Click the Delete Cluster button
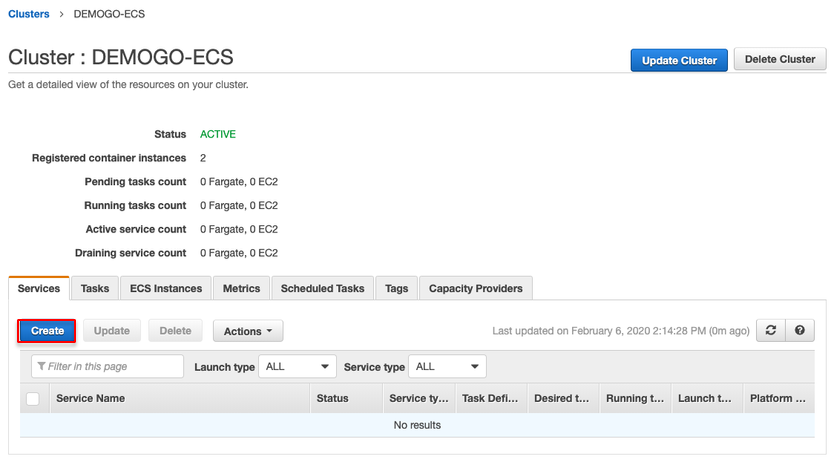The image size is (834, 460). 780,59
